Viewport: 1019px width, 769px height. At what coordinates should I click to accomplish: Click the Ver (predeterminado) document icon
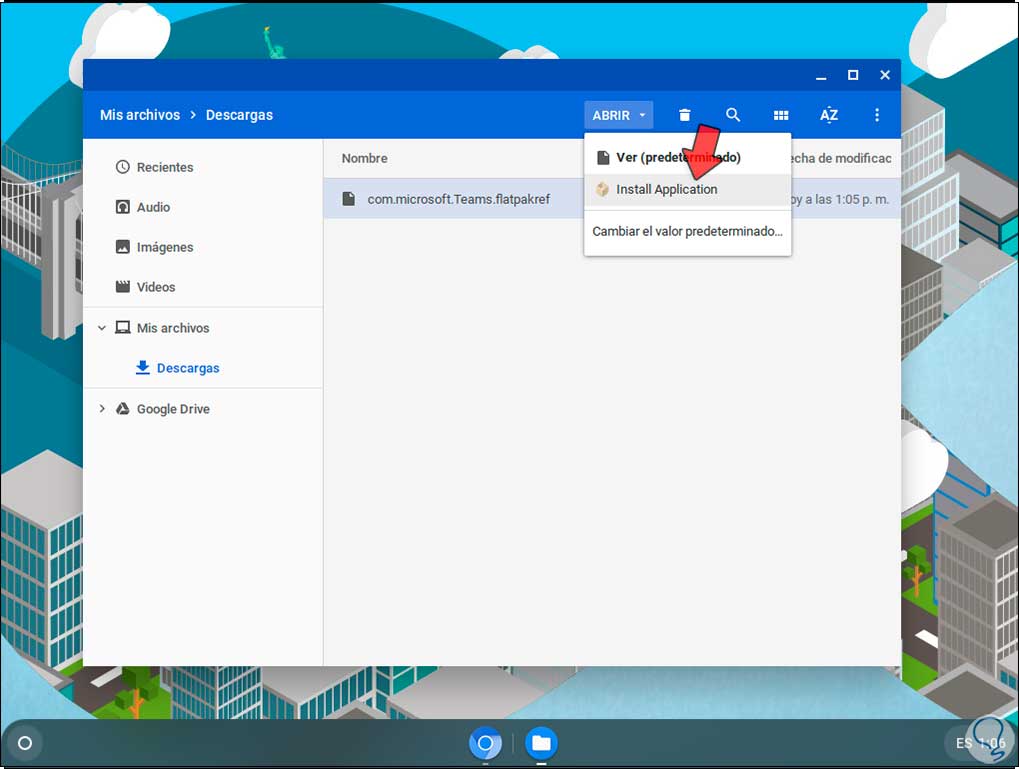click(x=603, y=157)
